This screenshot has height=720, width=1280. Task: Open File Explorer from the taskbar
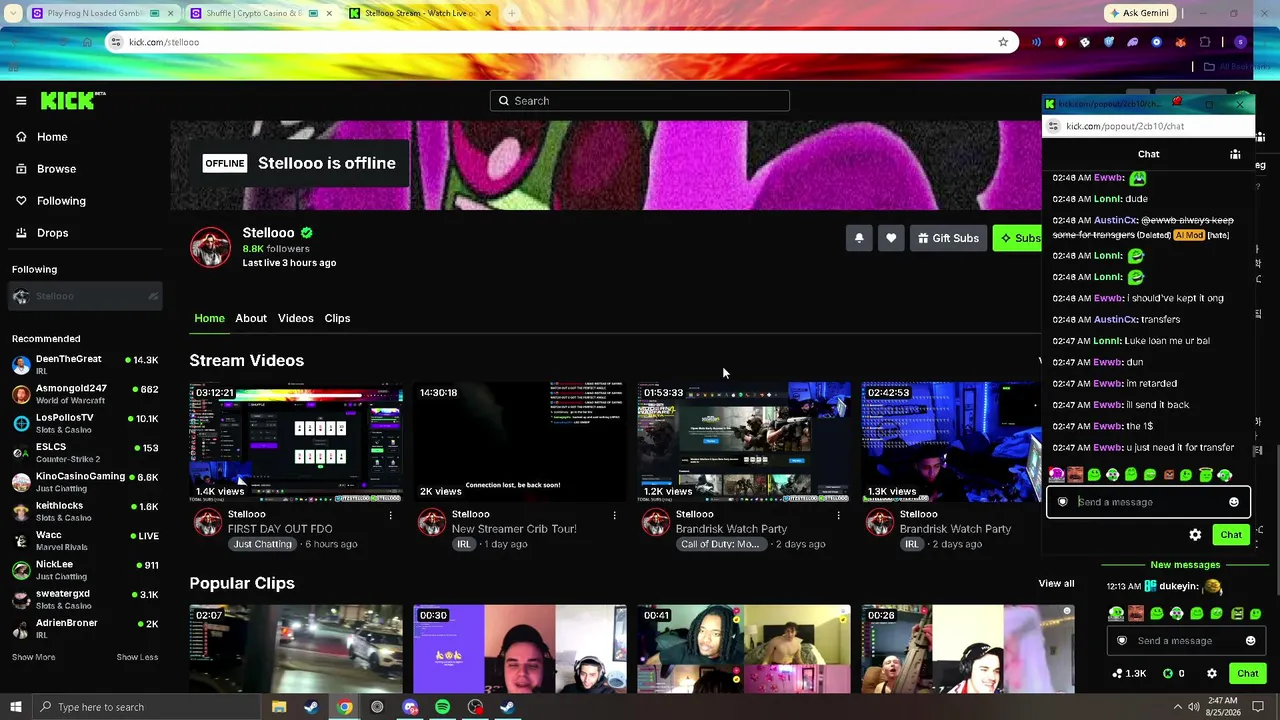279,707
